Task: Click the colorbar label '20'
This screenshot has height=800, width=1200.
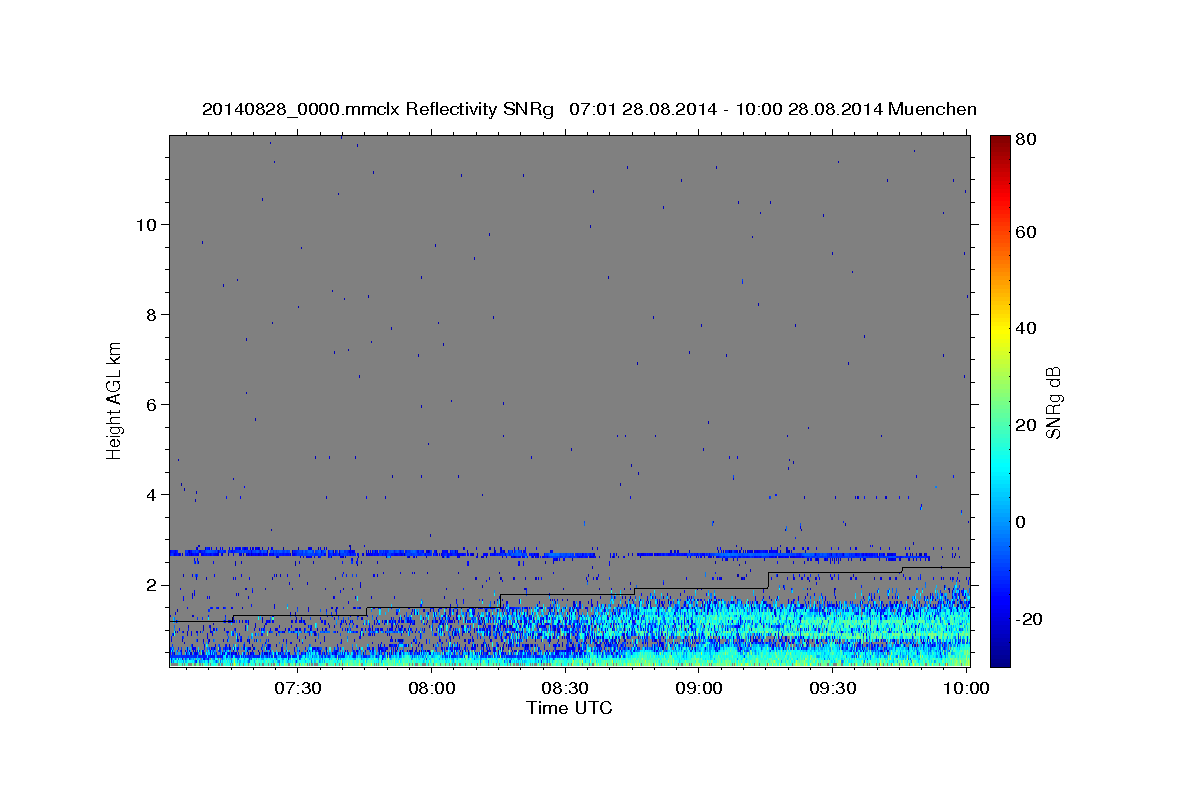Action: tap(1027, 425)
